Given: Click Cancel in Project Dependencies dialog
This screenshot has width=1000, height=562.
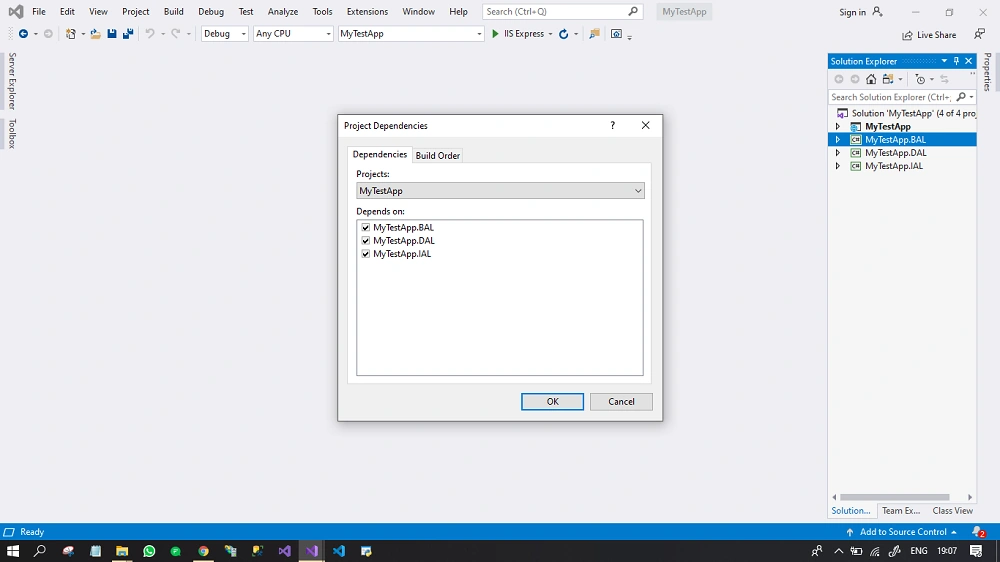Looking at the screenshot, I should pos(621,401).
